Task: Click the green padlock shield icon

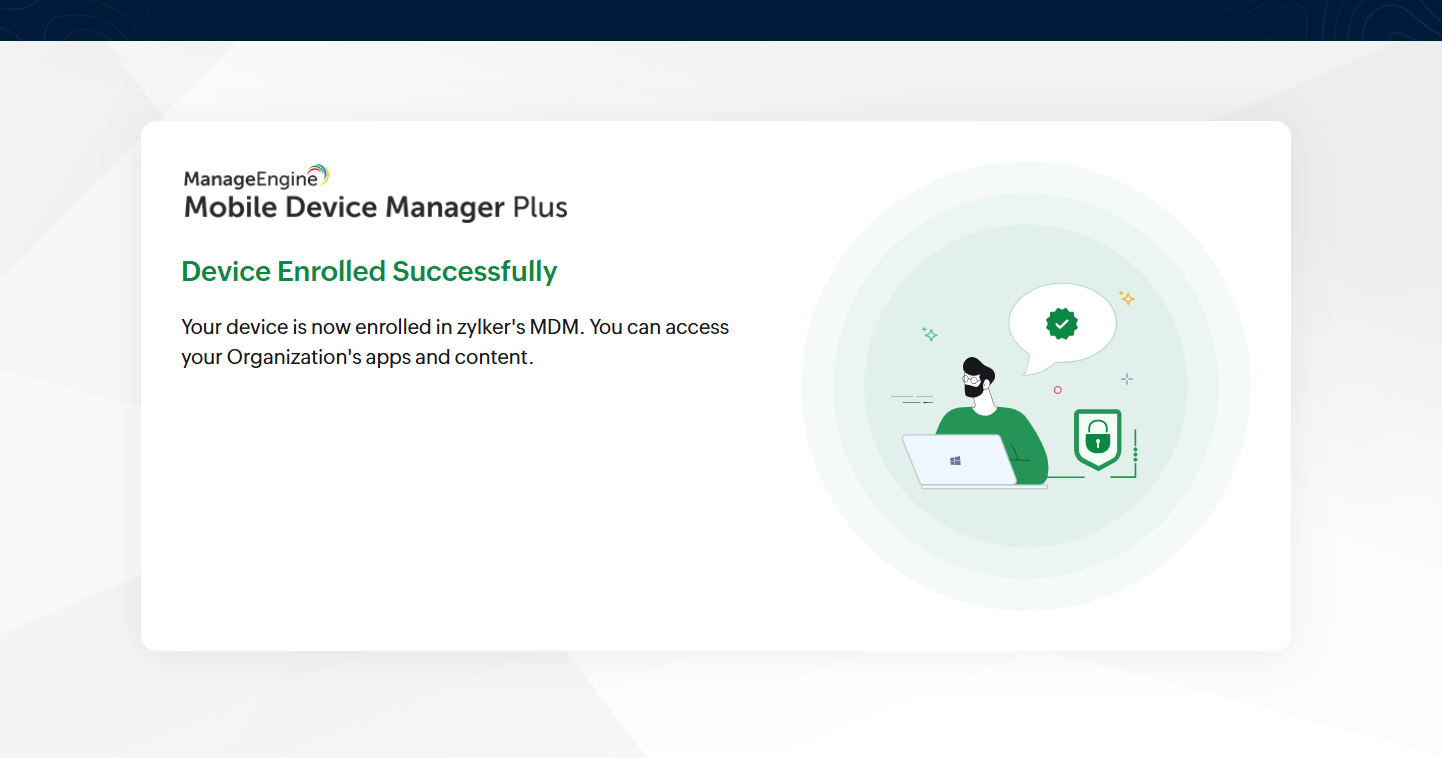Action: 1097,438
